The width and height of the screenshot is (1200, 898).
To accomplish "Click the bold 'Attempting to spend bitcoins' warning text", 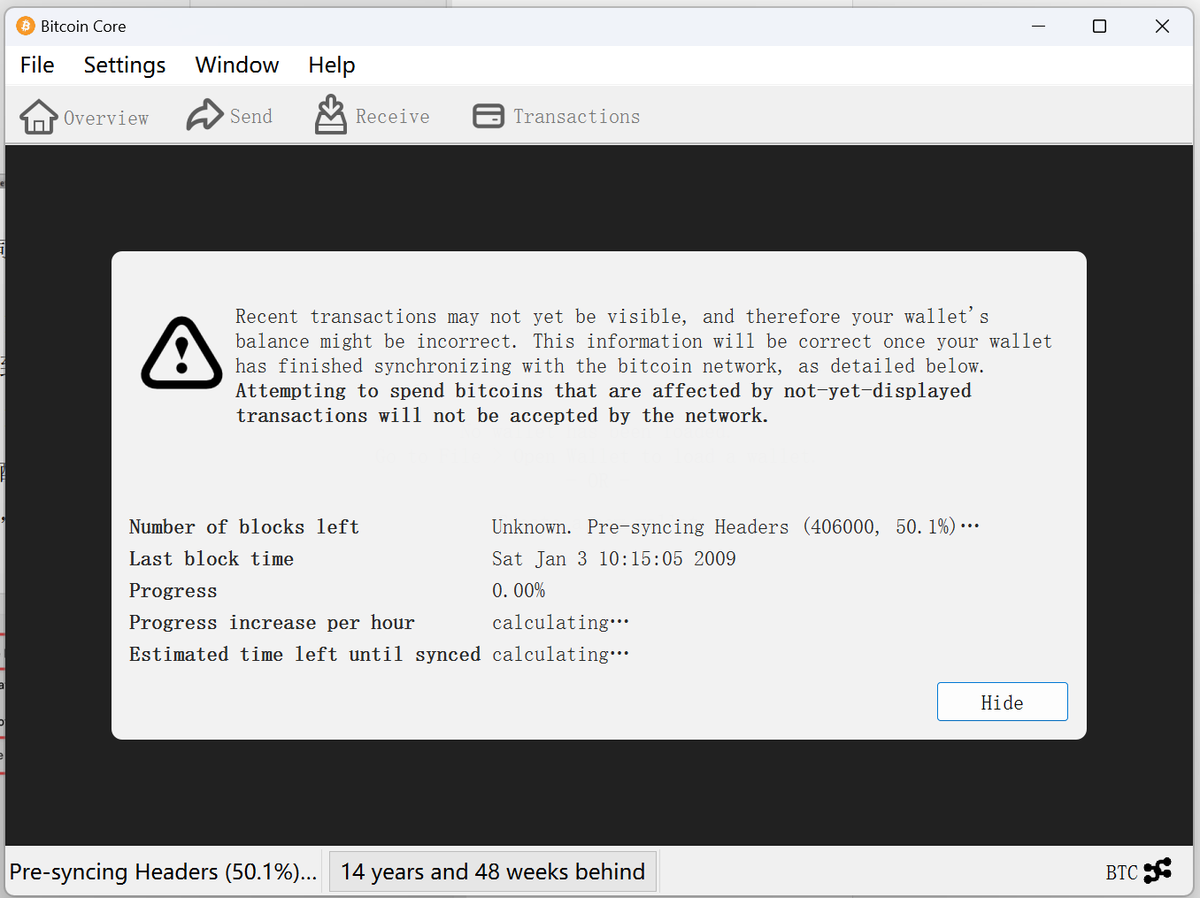I will point(603,403).
